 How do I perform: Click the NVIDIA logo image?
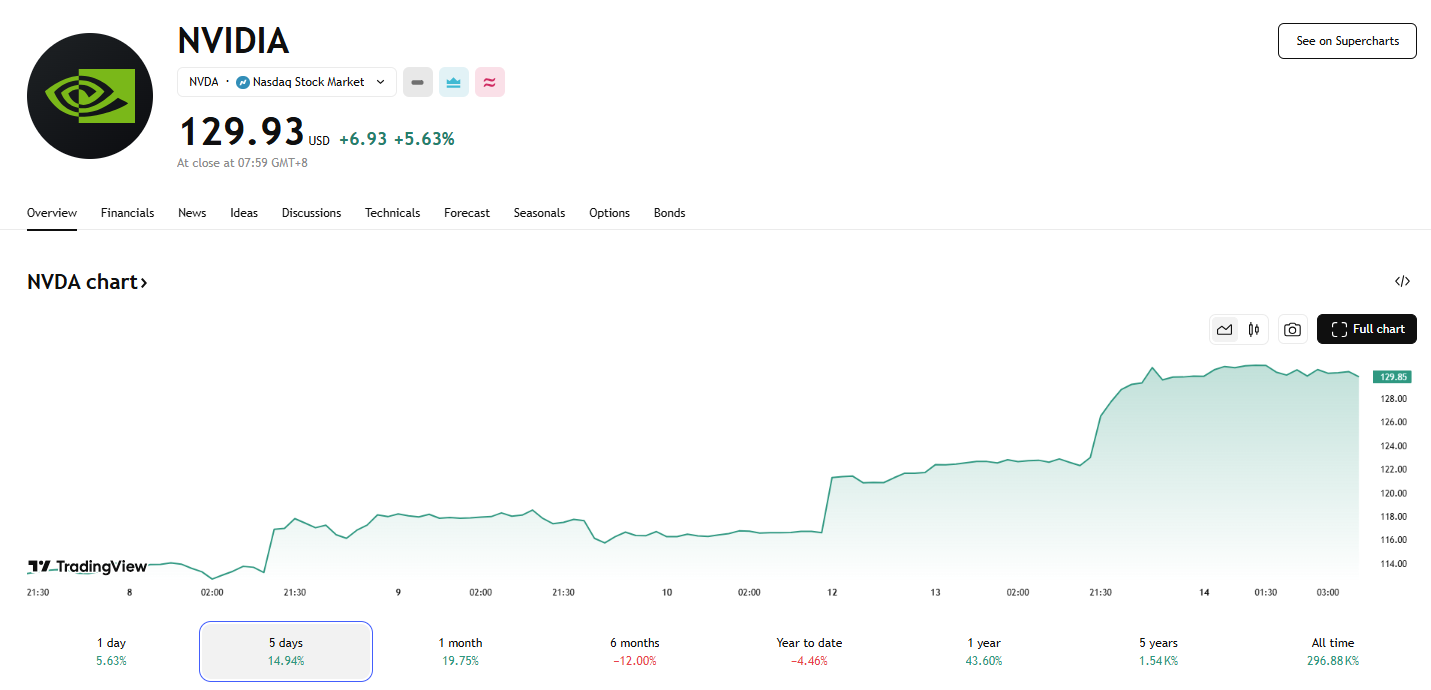click(x=90, y=95)
